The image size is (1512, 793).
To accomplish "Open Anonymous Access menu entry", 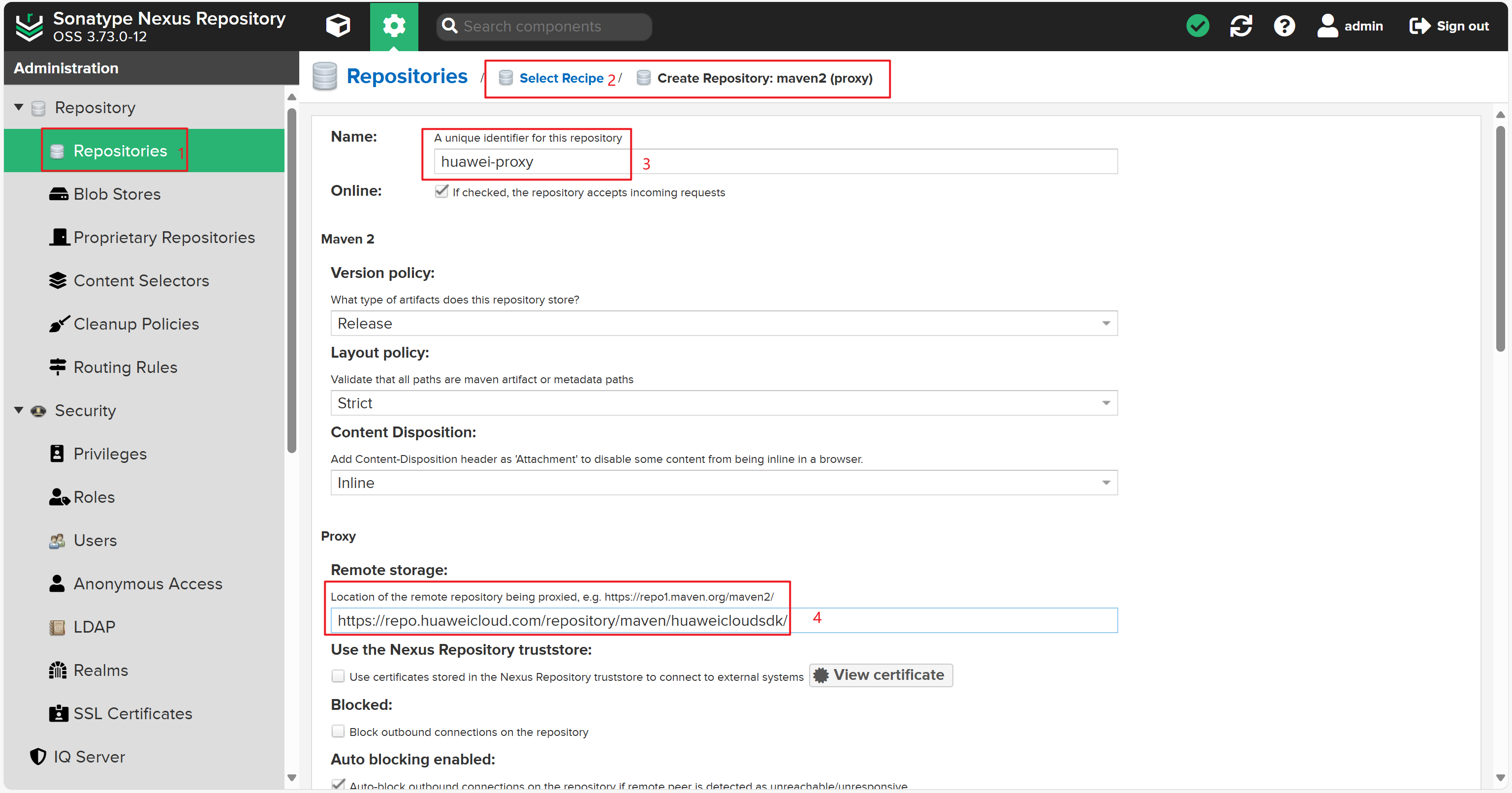I will (x=144, y=583).
